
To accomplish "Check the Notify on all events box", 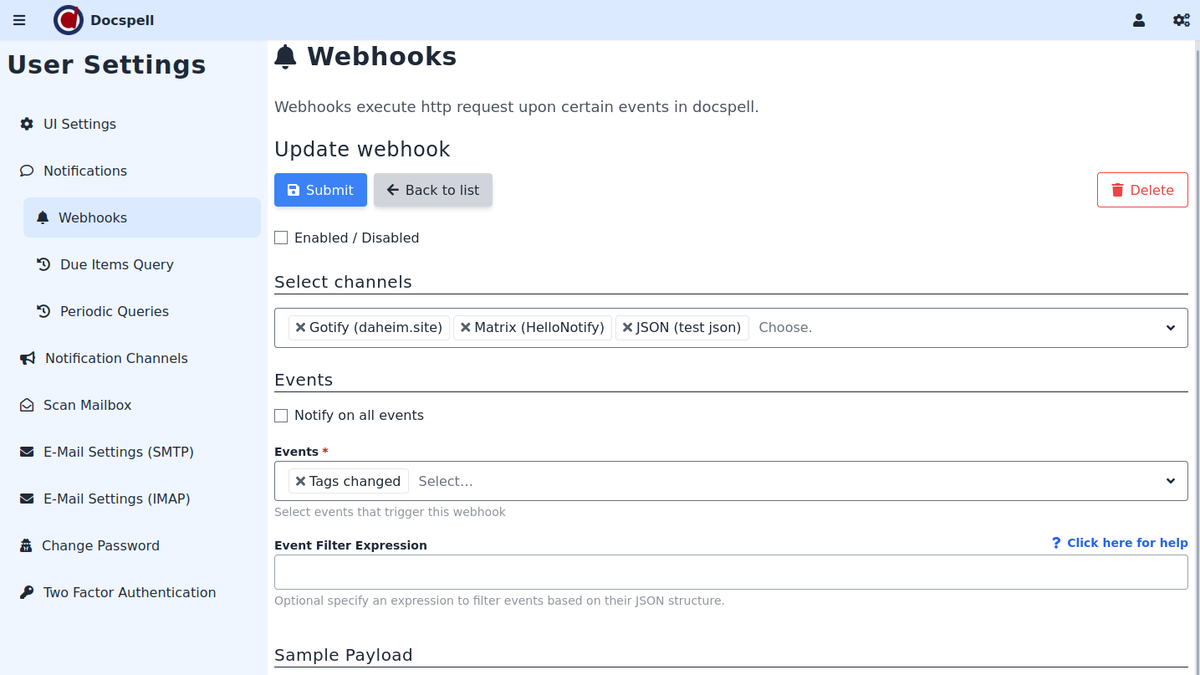I will click(x=281, y=416).
